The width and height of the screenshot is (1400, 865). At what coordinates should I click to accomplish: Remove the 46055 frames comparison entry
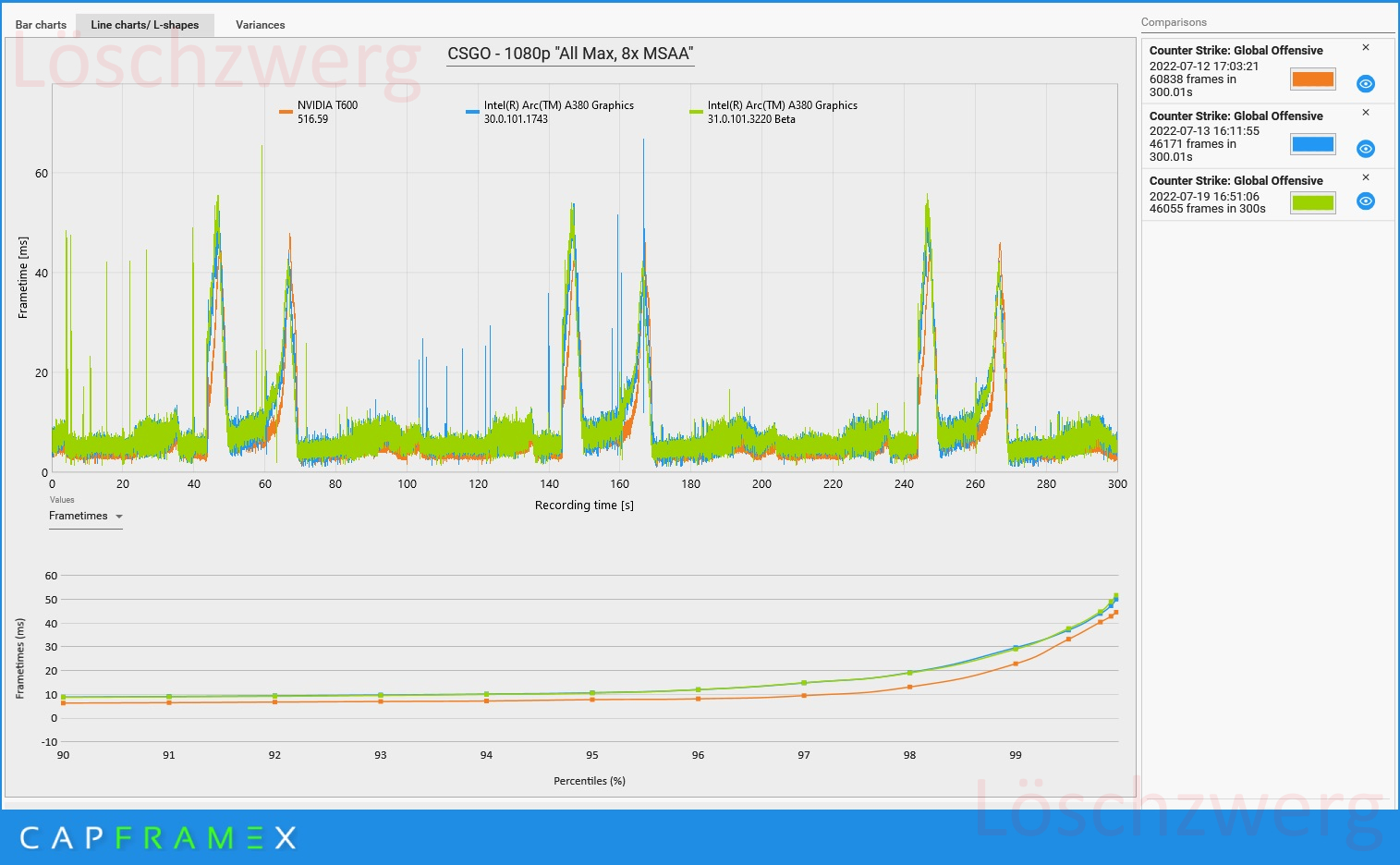(x=1365, y=177)
